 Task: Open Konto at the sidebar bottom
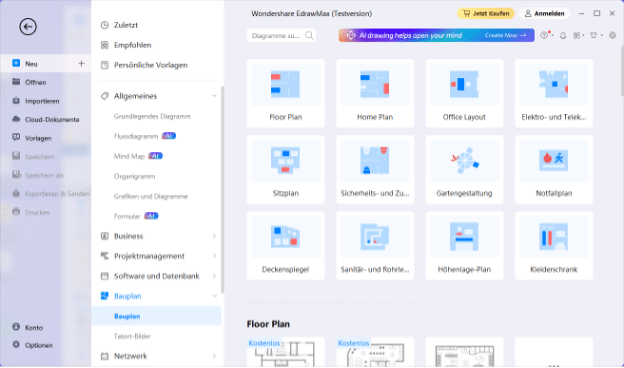click(x=27, y=327)
